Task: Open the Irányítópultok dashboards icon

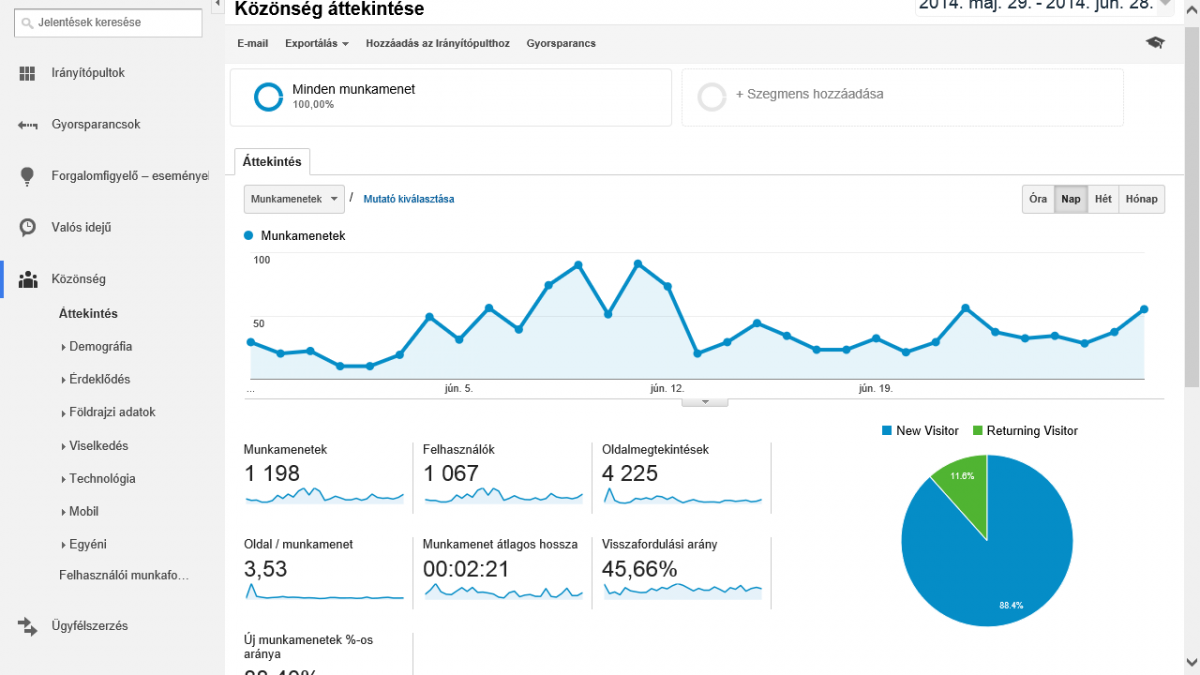Action: tap(27, 73)
